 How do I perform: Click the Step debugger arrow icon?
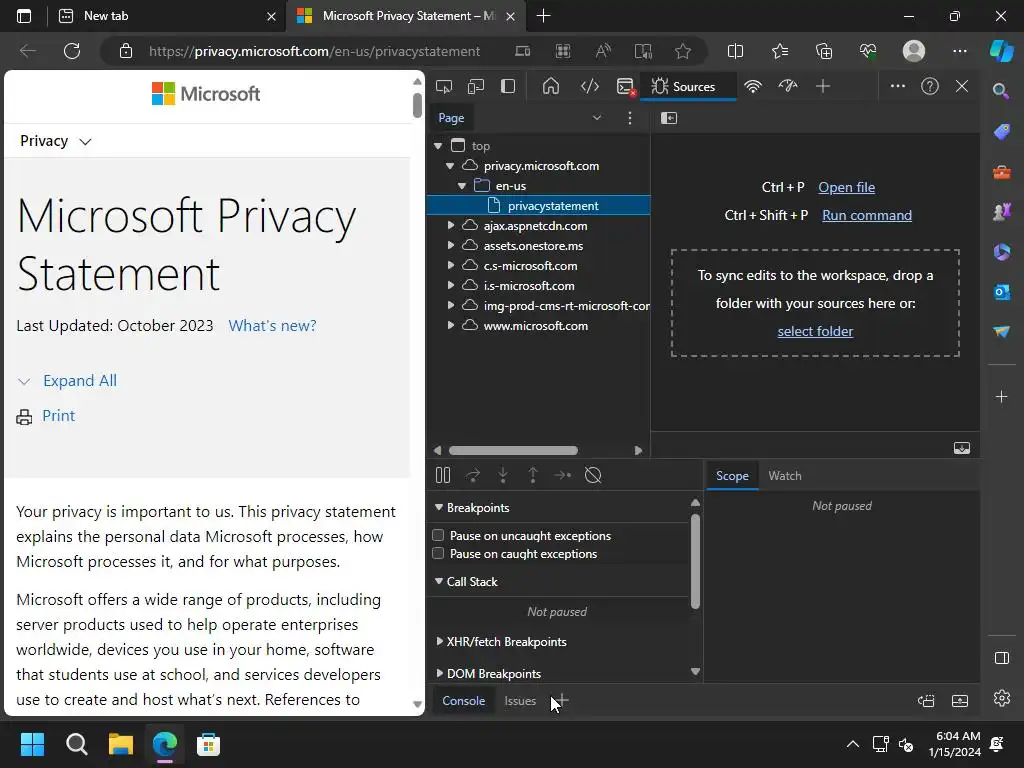[562, 475]
